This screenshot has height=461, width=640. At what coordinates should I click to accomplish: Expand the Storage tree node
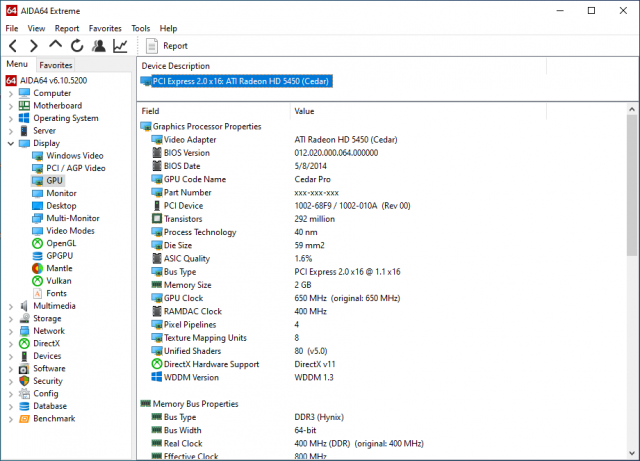click(11, 319)
